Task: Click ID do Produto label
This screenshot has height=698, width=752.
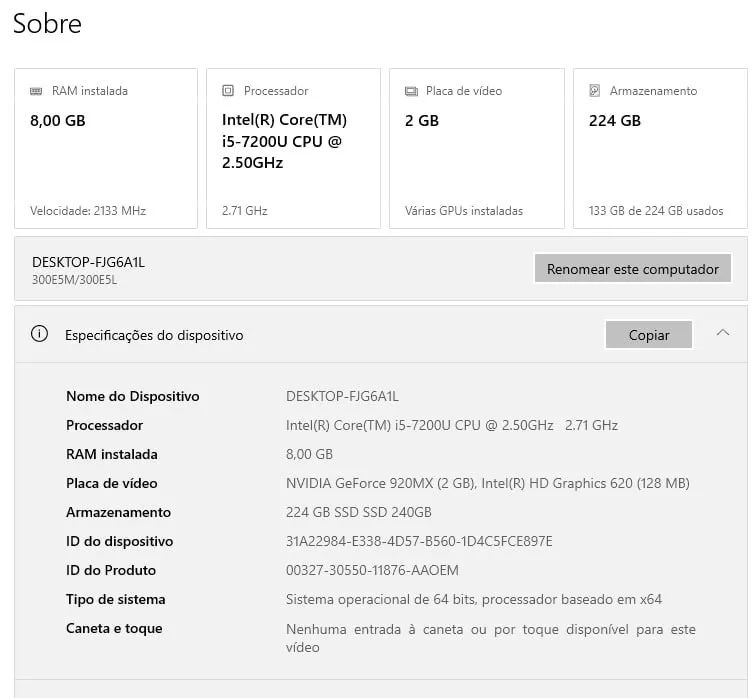Action: [111, 570]
